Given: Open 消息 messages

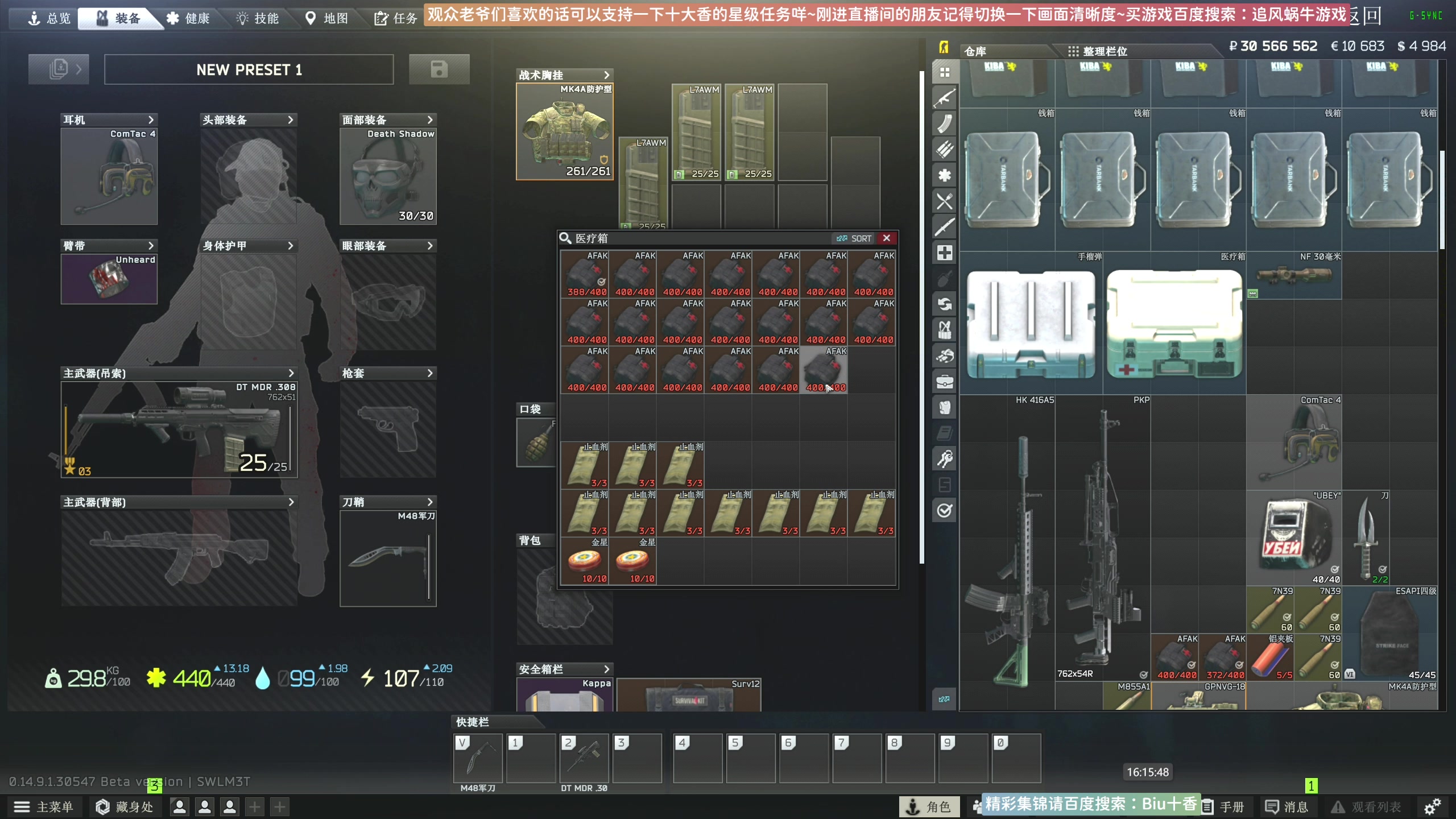Looking at the screenshot, I should 1287,806.
